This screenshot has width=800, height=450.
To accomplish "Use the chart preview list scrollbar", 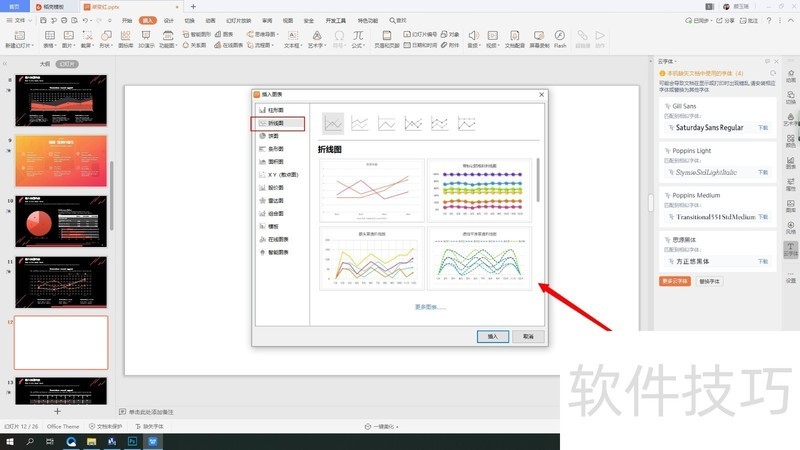I will tap(537, 180).
